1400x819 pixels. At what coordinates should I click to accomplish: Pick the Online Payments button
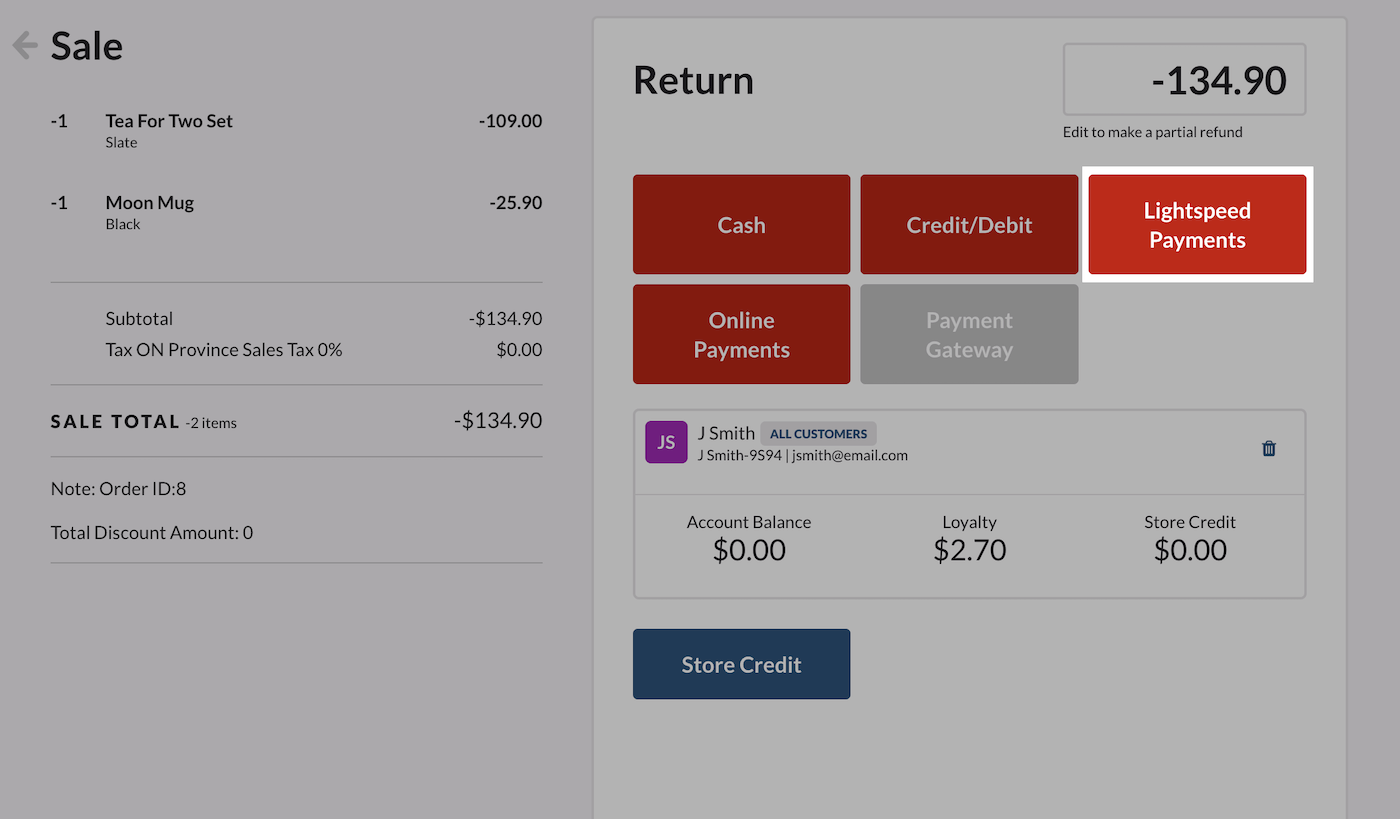741,335
